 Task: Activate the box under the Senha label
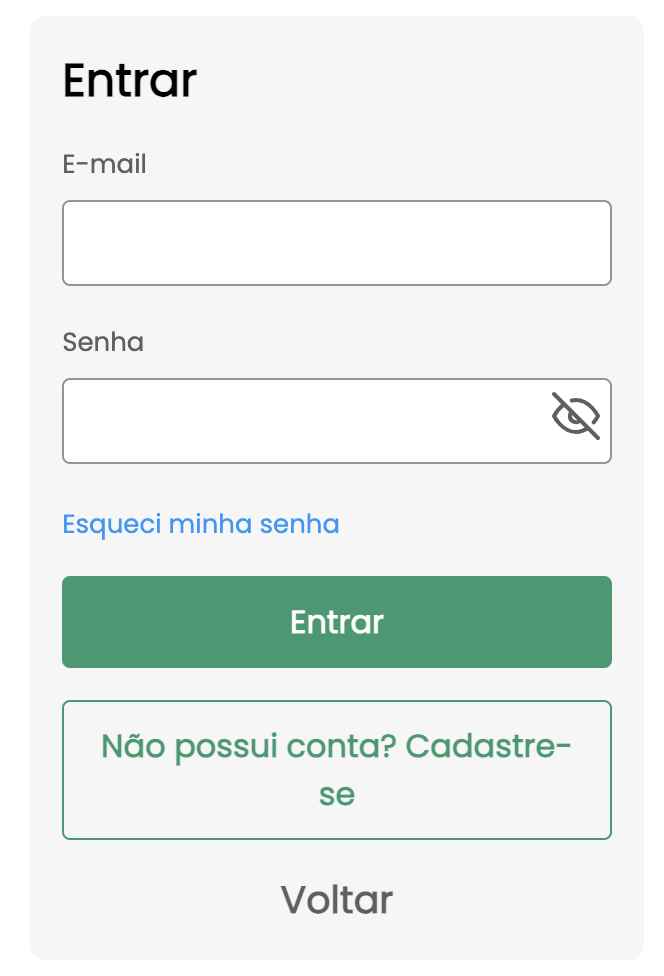click(x=300, y=421)
